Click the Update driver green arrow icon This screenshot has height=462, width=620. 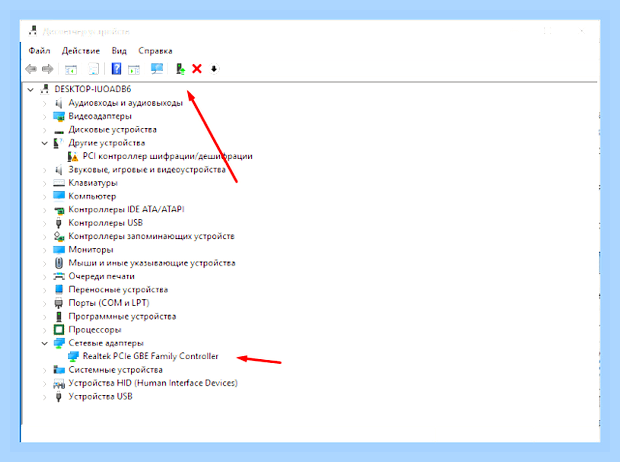point(180,69)
